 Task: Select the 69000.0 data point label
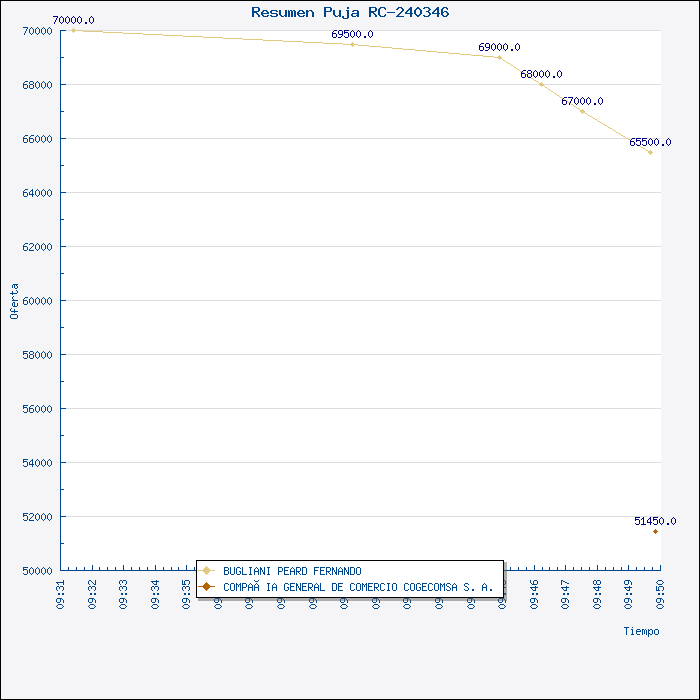point(499,47)
